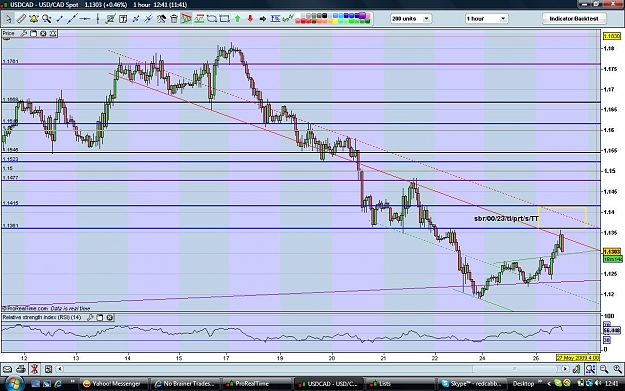Click the TK toolbar icon
Image resolution: width=625 pixels, height=391 pixels.
275,19
